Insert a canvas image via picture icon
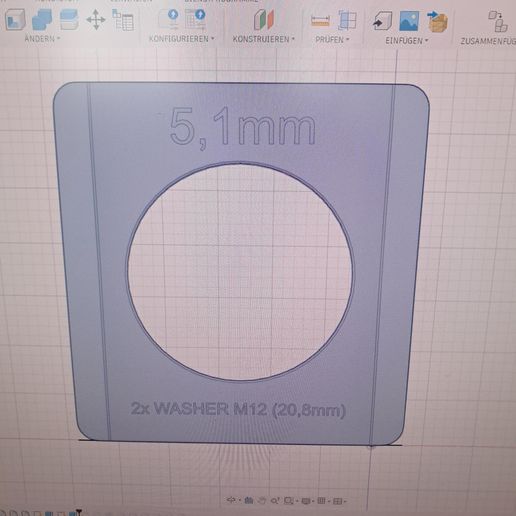This screenshot has height=516, width=516. [409, 21]
